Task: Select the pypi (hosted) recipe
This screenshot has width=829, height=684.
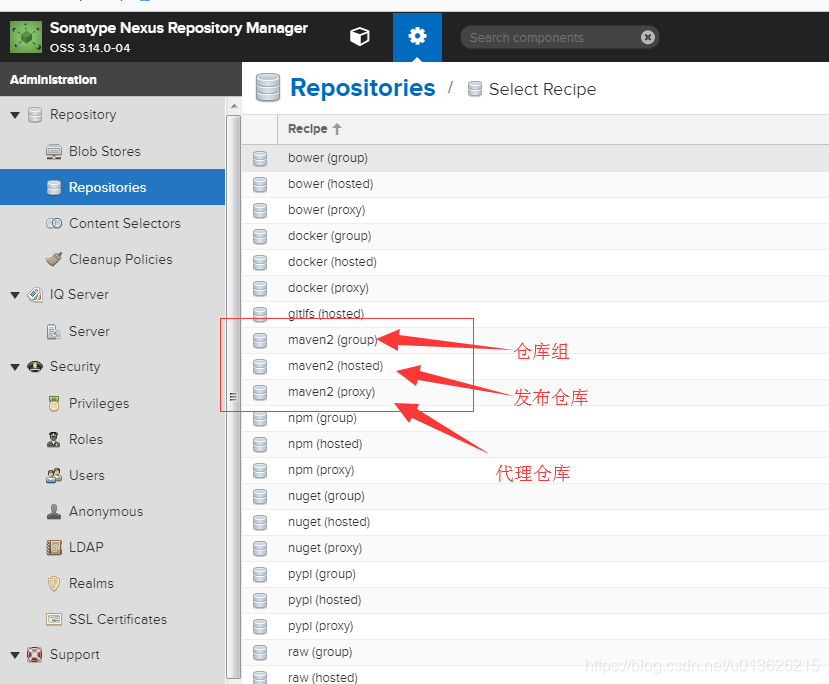Action: coord(535,600)
